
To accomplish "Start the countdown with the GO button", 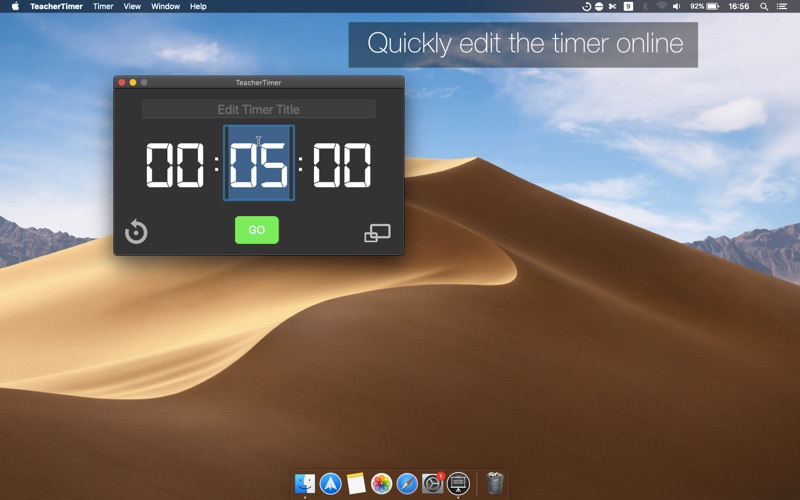I will click(257, 230).
